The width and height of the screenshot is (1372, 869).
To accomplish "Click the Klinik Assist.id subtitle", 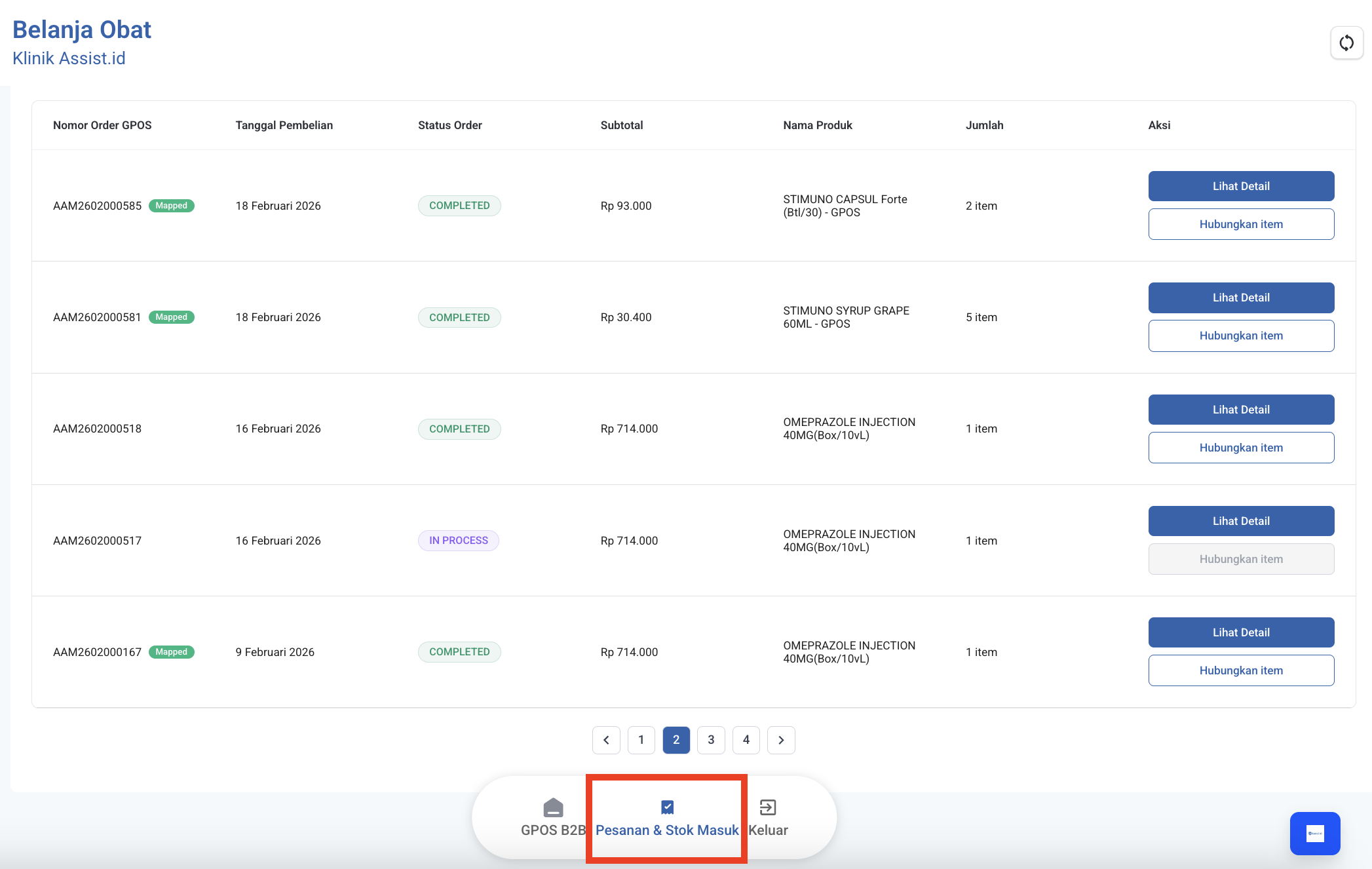I will tap(69, 58).
